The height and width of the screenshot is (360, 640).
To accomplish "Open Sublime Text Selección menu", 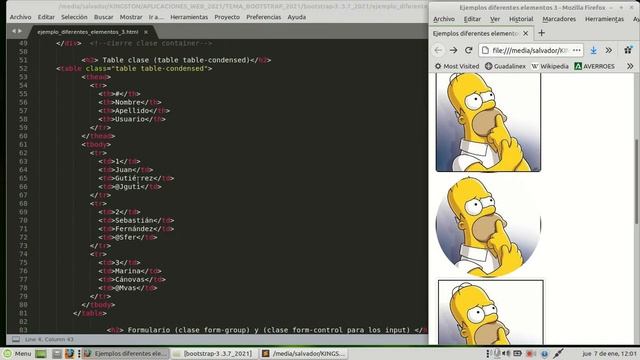I will [x=74, y=17].
